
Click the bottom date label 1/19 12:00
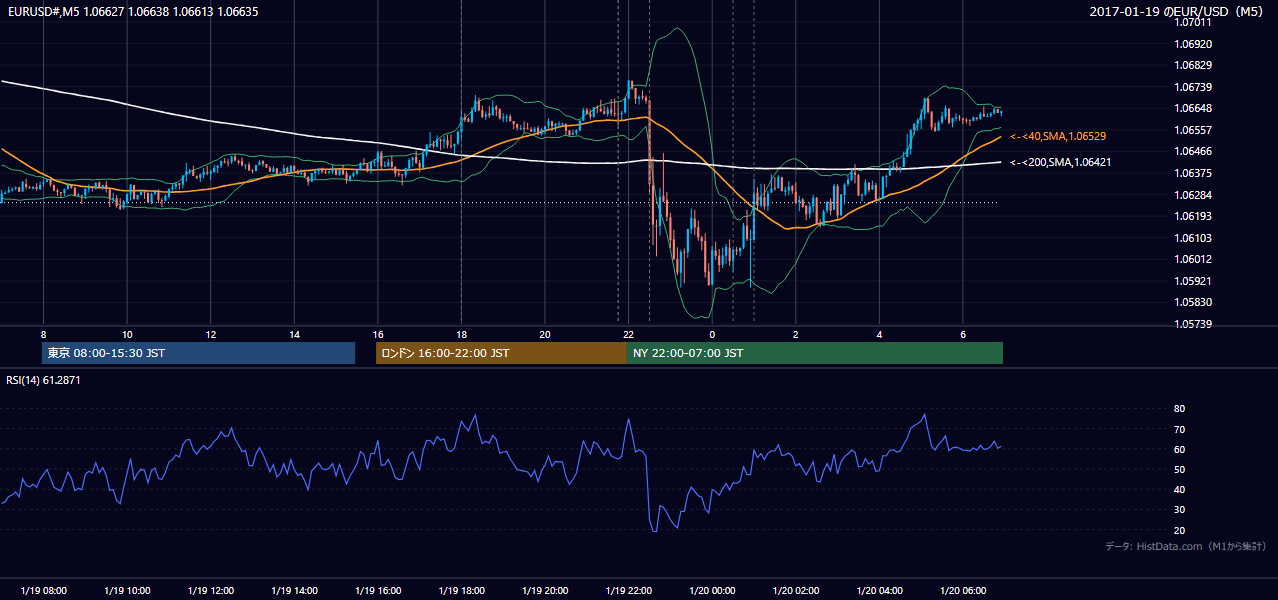[210, 590]
